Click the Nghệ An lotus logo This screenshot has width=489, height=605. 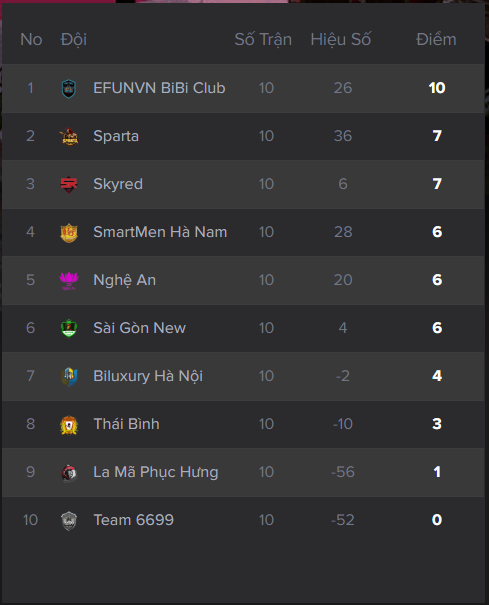click(69, 281)
